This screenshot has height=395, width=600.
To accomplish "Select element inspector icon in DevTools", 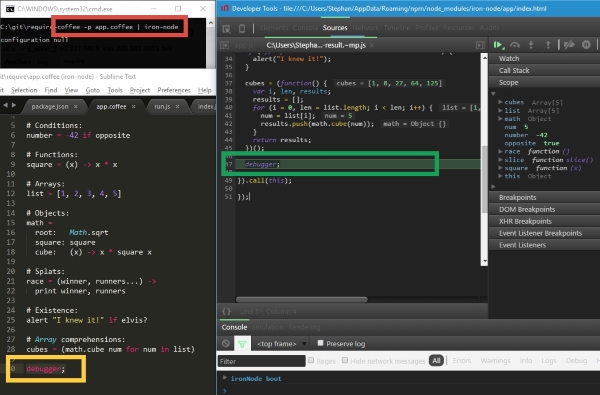I will 226,29.
